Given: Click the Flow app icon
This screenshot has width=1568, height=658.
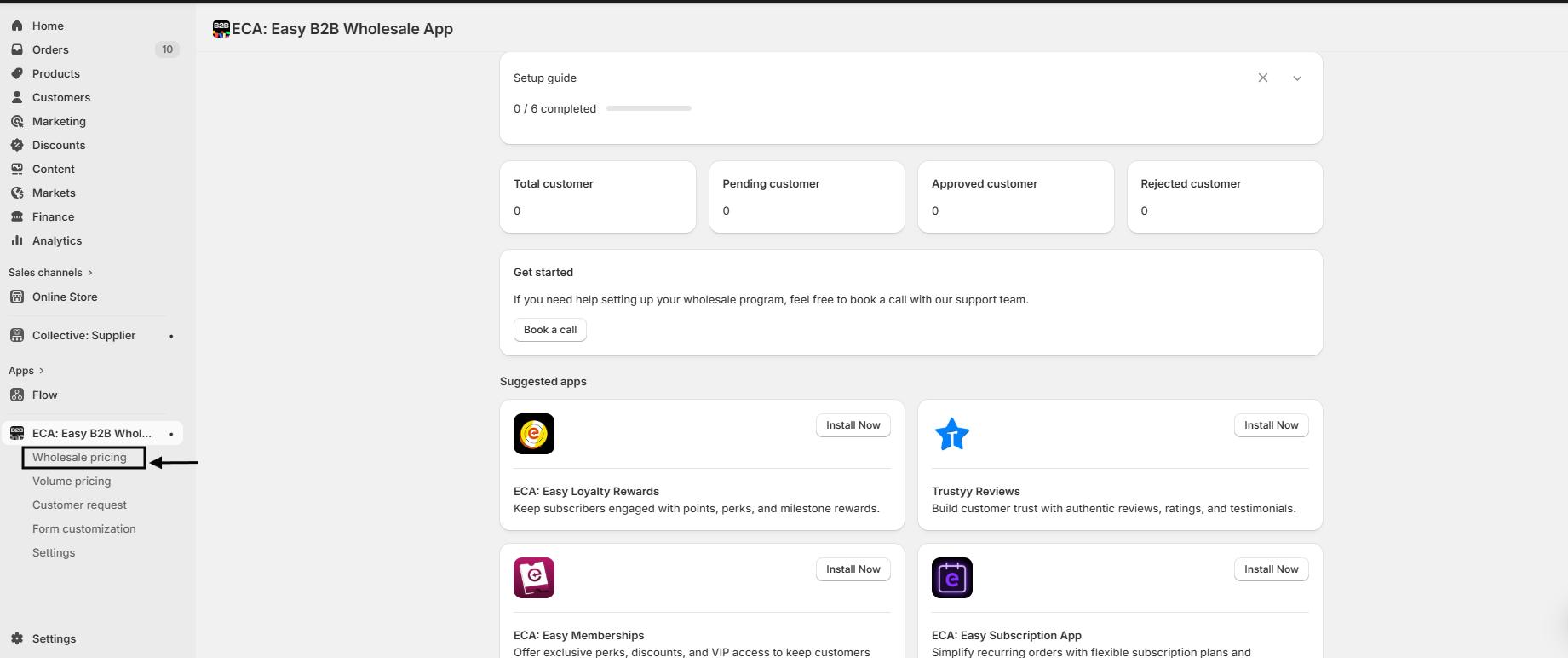Looking at the screenshot, I should [x=17, y=395].
